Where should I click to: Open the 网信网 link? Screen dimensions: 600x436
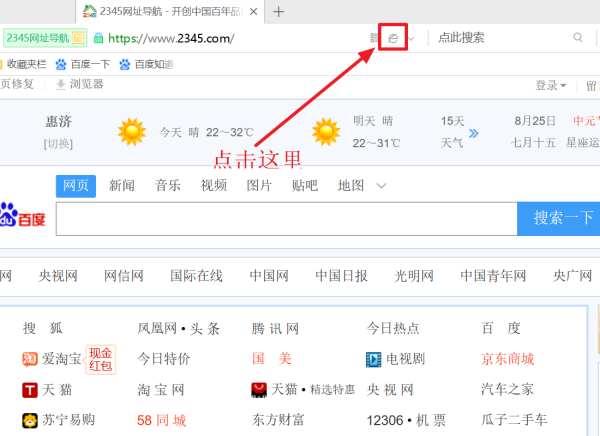coord(124,276)
